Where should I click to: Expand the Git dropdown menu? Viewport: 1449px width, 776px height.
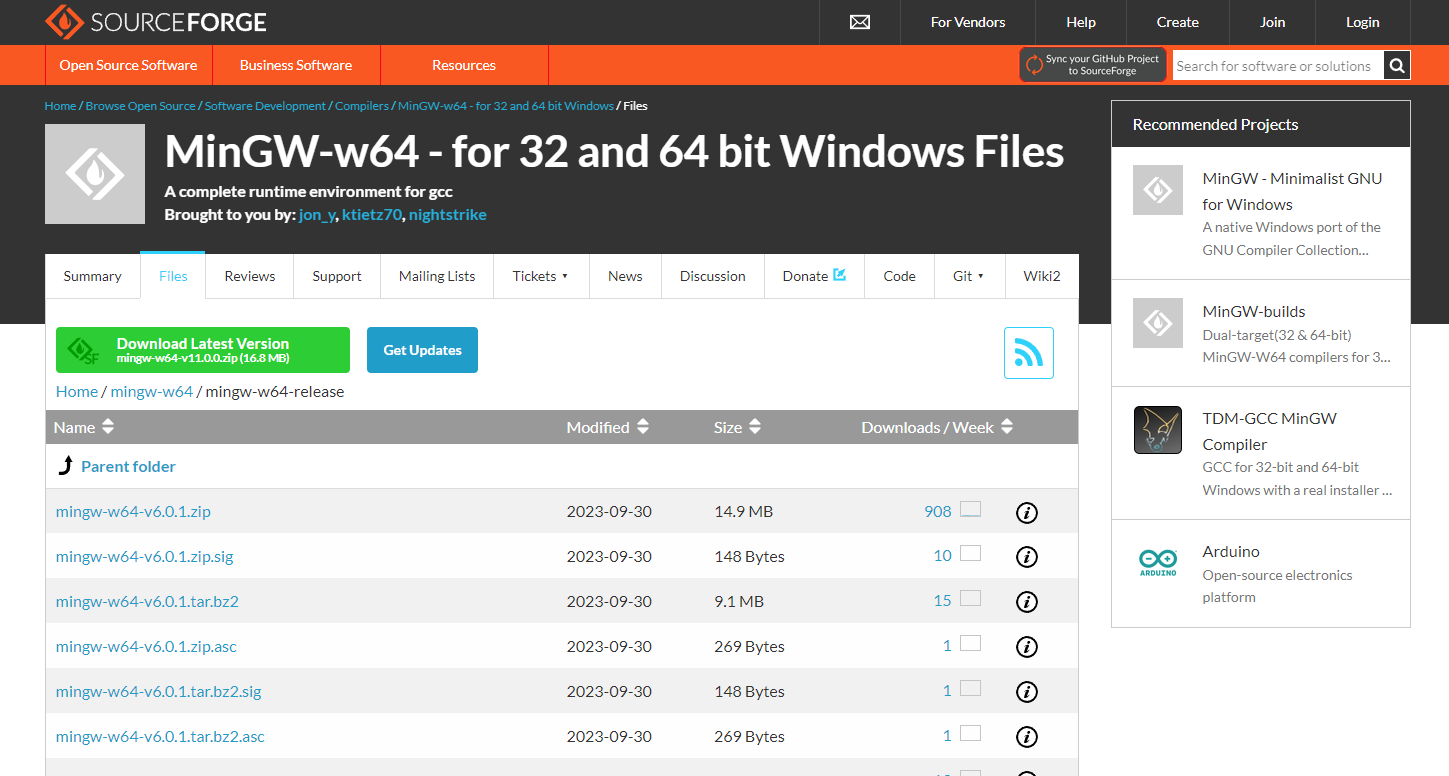pos(968,276)
